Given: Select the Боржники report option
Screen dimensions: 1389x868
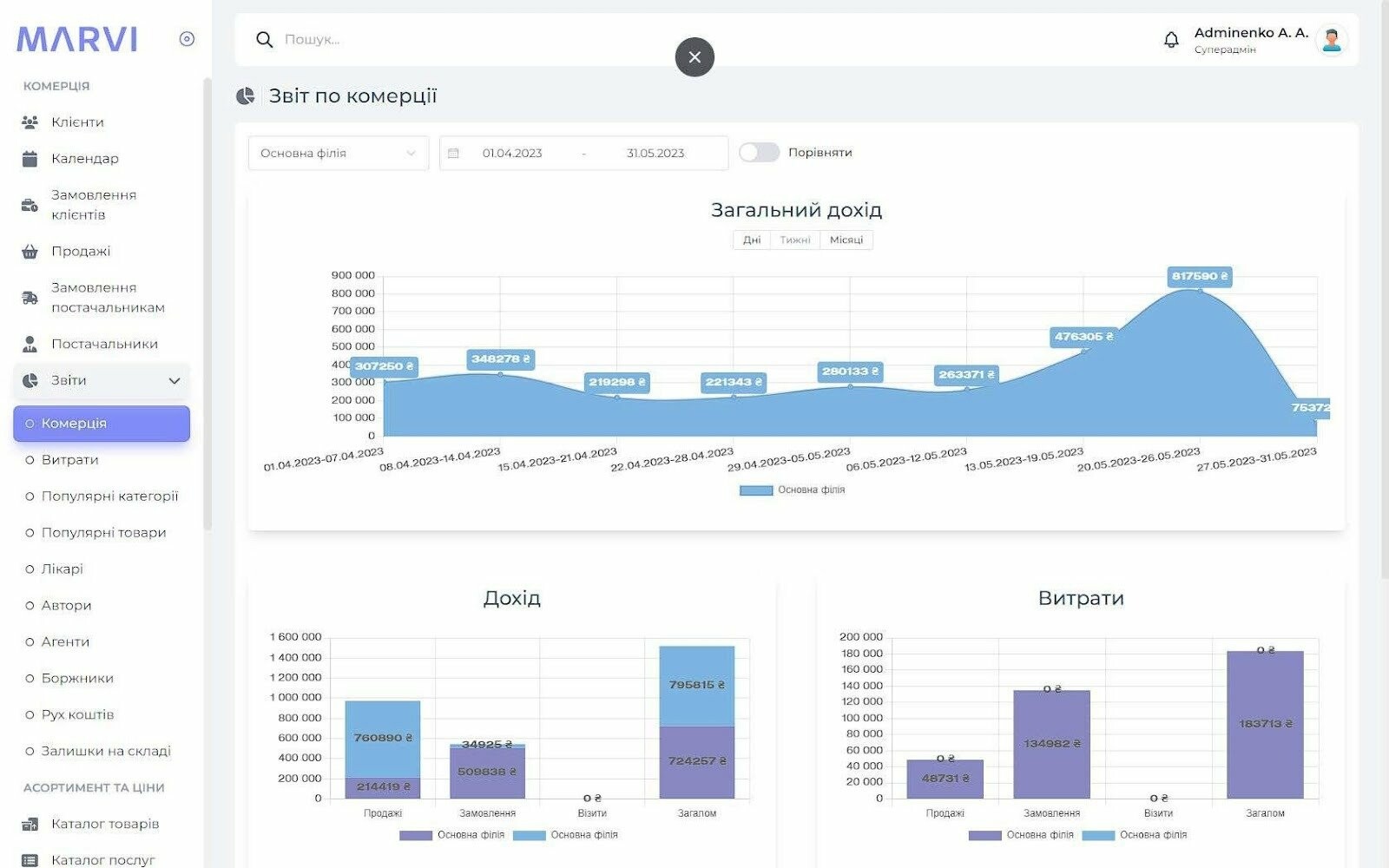Looking at the screenshot, I should click(x=77, y=679).
